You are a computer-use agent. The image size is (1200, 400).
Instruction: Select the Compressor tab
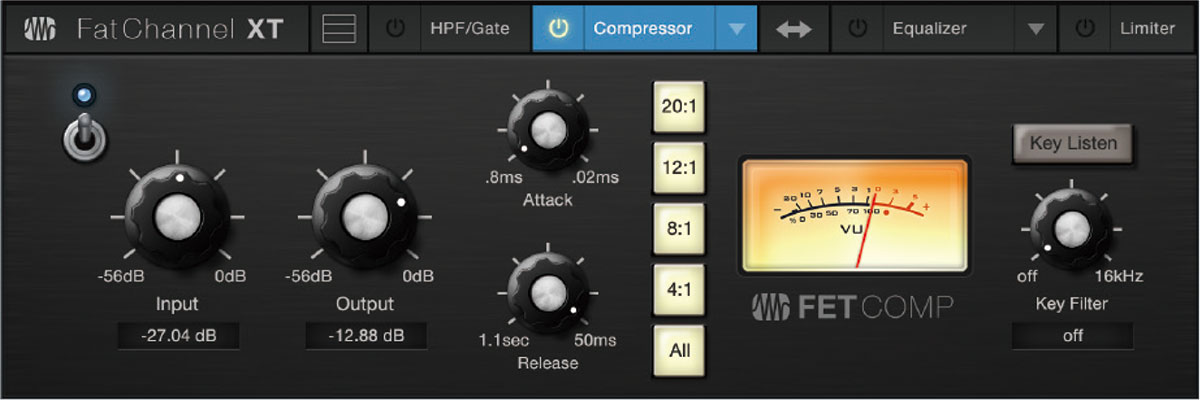(x=643, y=29)
